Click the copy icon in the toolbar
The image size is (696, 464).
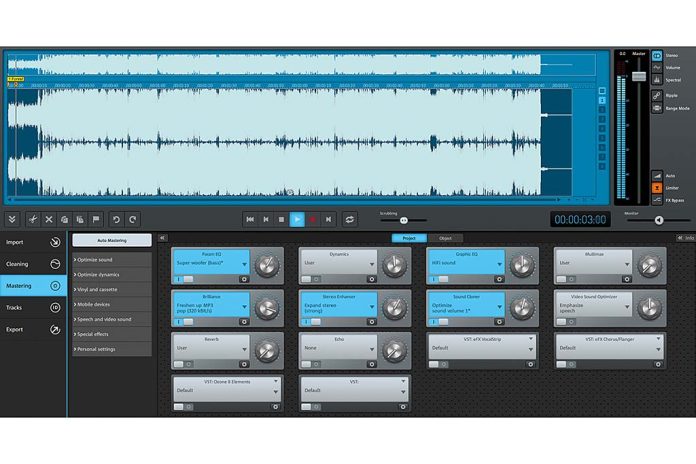click(64, 219)
